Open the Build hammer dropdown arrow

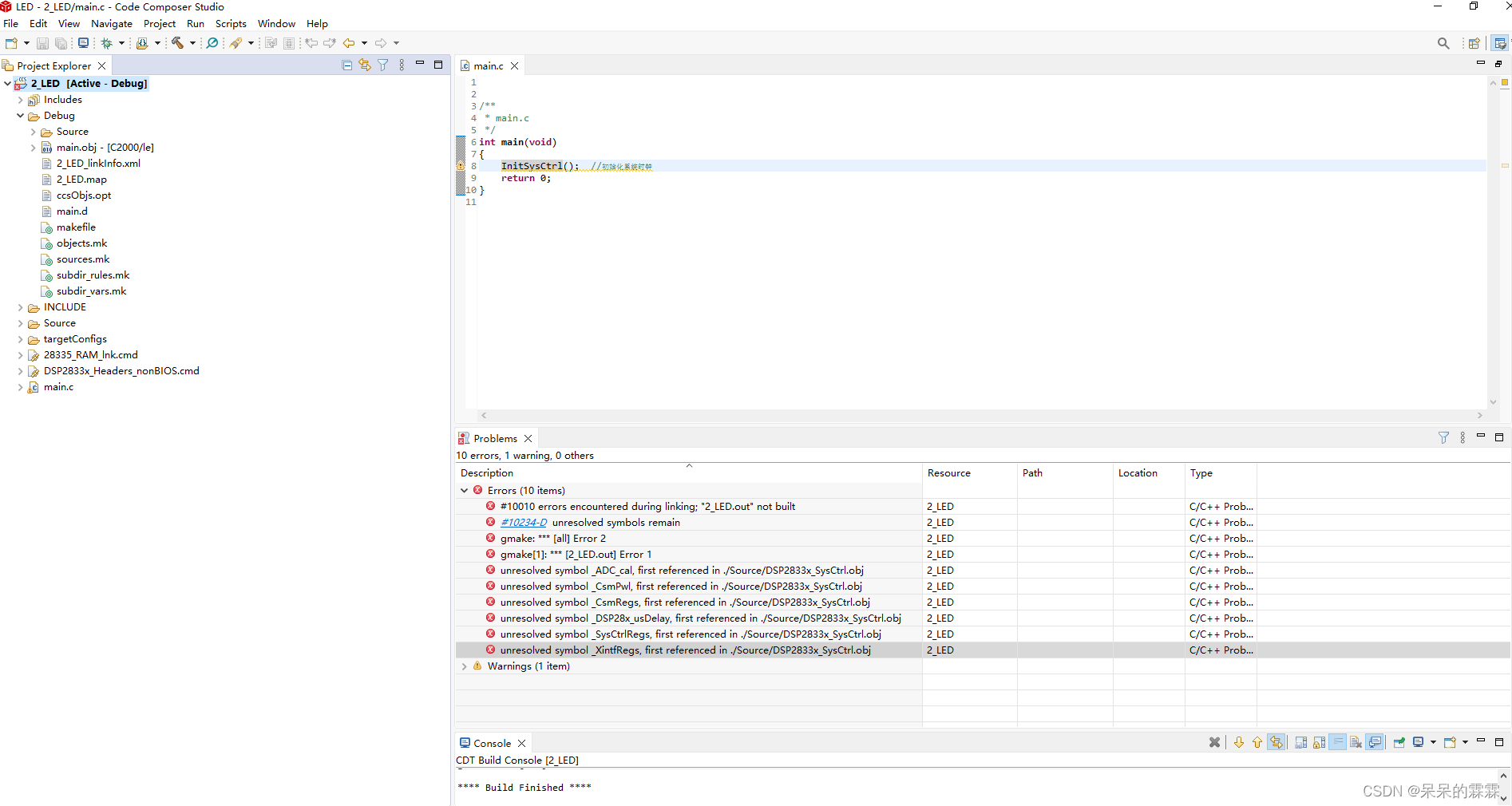[192, 43]
